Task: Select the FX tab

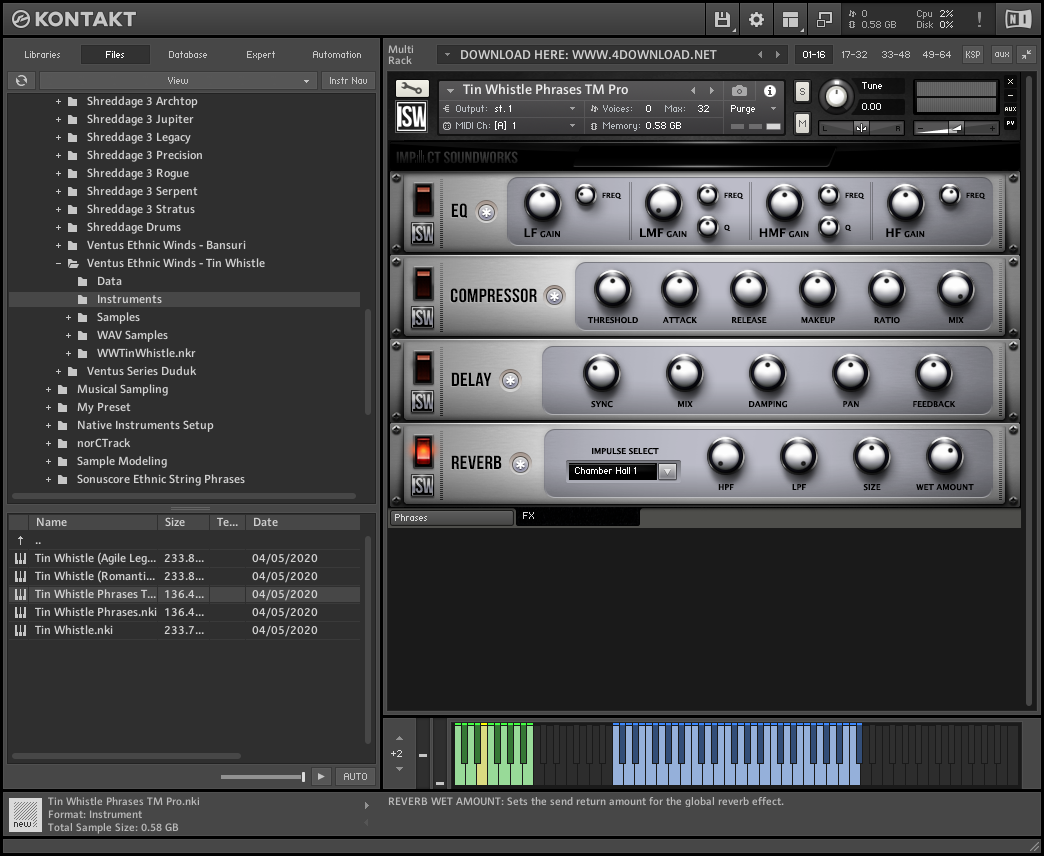Action: [x=578, y=517]
